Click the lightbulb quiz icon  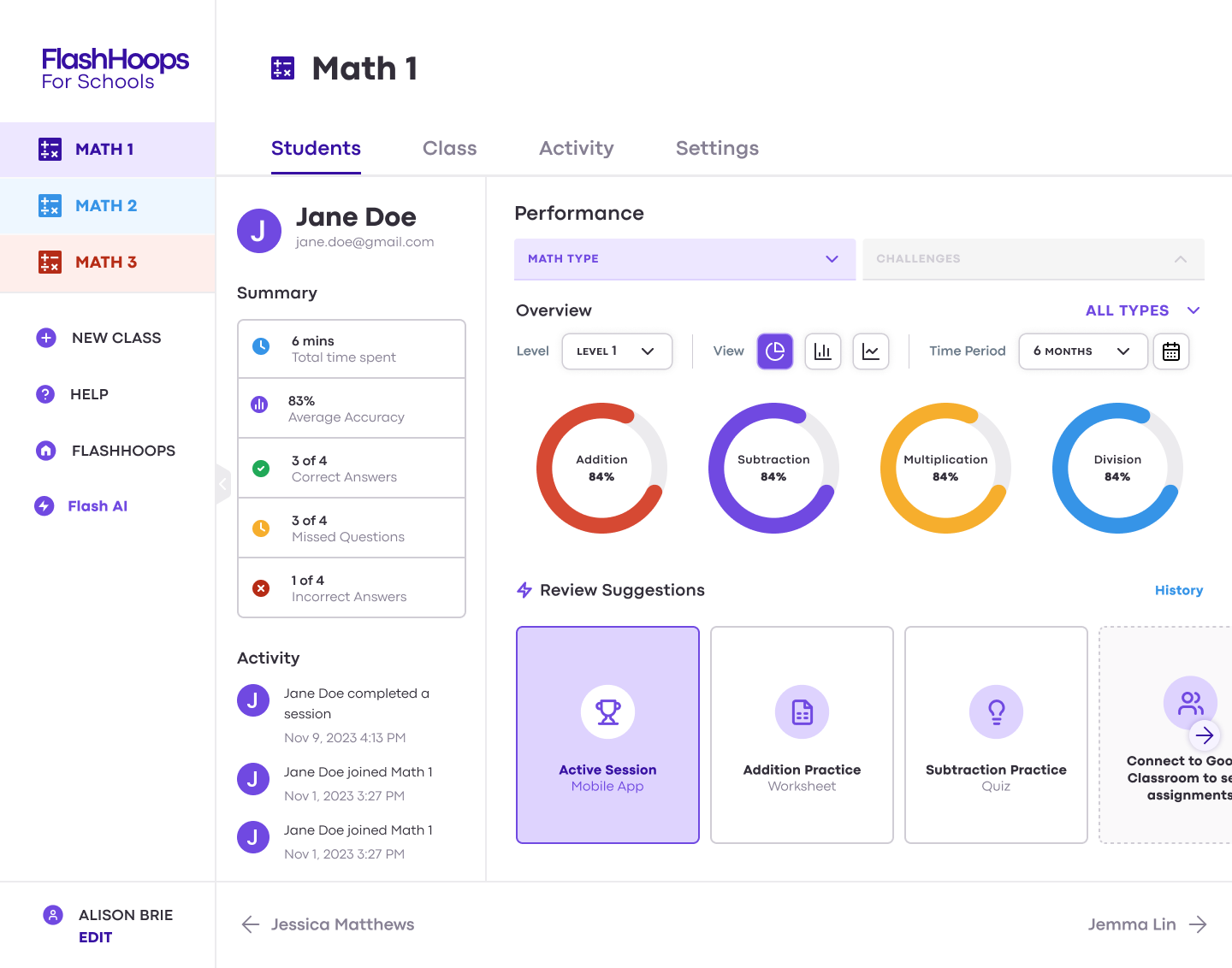996,711
